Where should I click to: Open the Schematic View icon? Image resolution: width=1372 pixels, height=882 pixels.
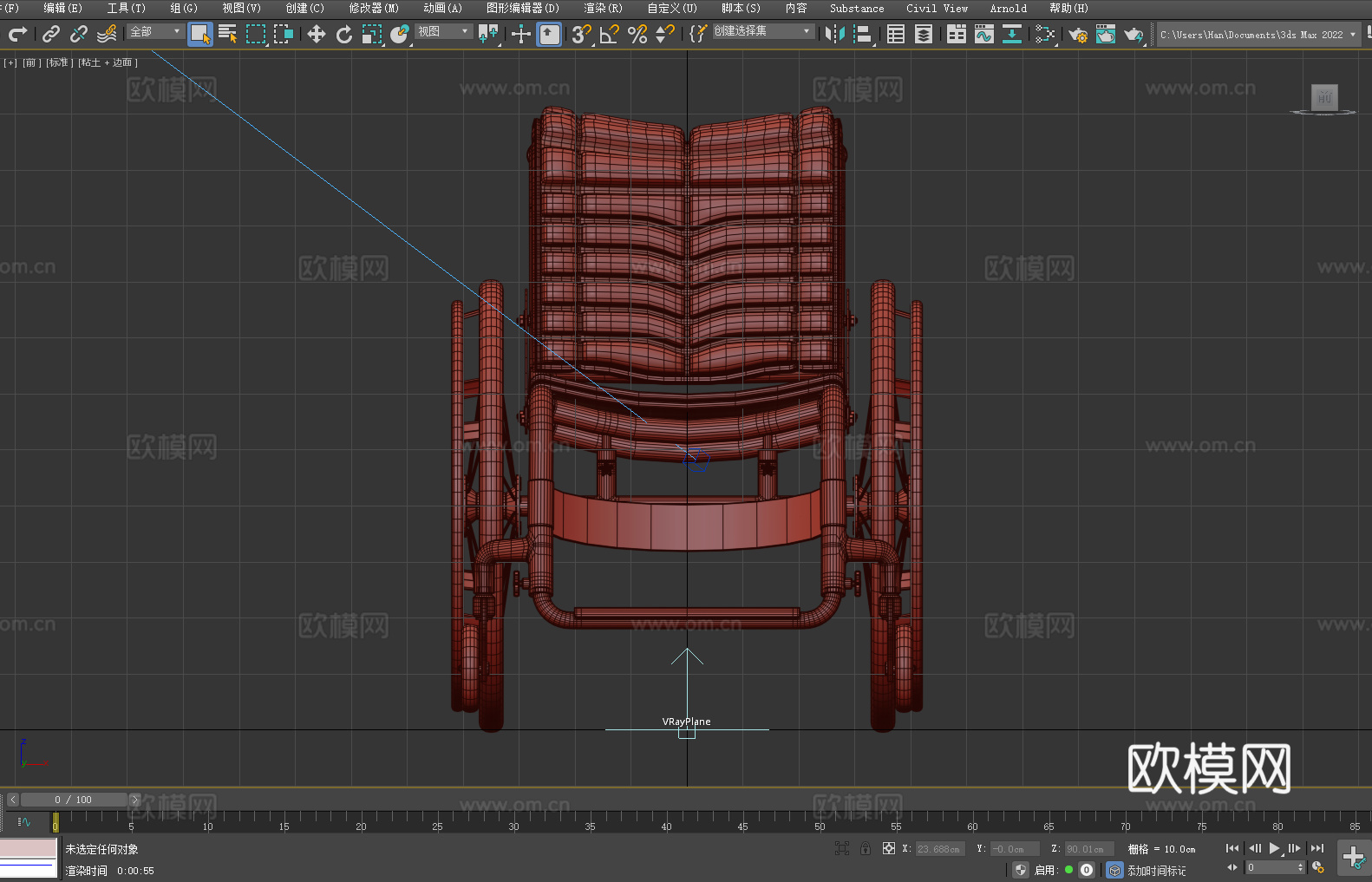[1012, 35]
